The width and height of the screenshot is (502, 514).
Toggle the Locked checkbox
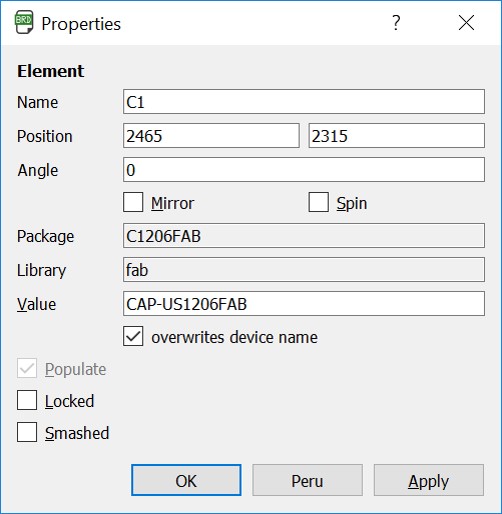pyautogui.click(x=27, y=400)
